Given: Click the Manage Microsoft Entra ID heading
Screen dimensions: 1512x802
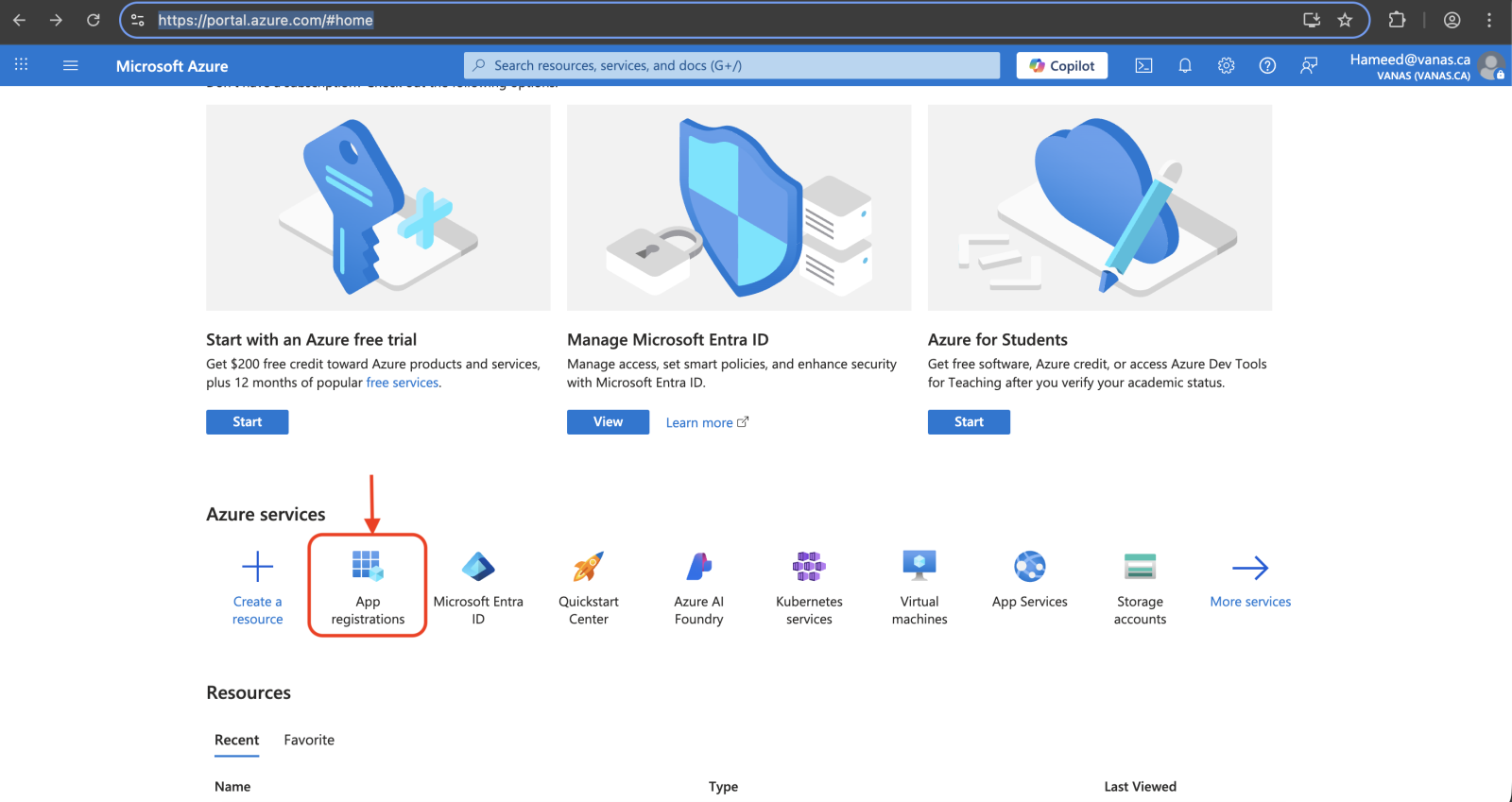Looking at the screenshot, I should 668,340.
